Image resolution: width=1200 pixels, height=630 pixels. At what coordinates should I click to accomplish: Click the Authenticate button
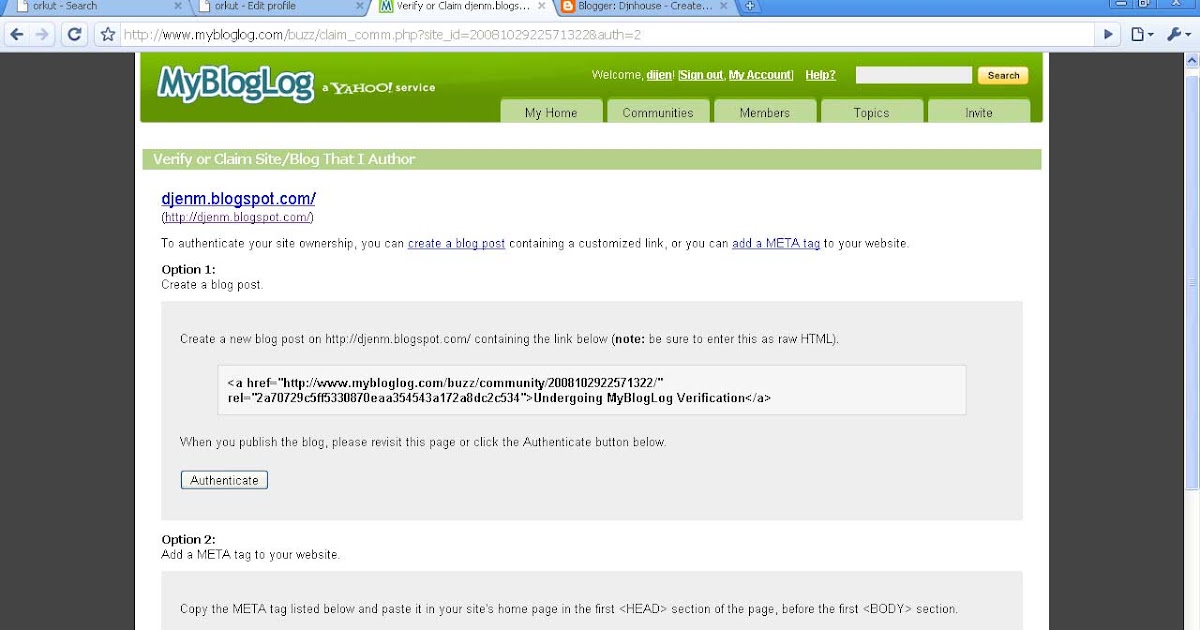223,479
